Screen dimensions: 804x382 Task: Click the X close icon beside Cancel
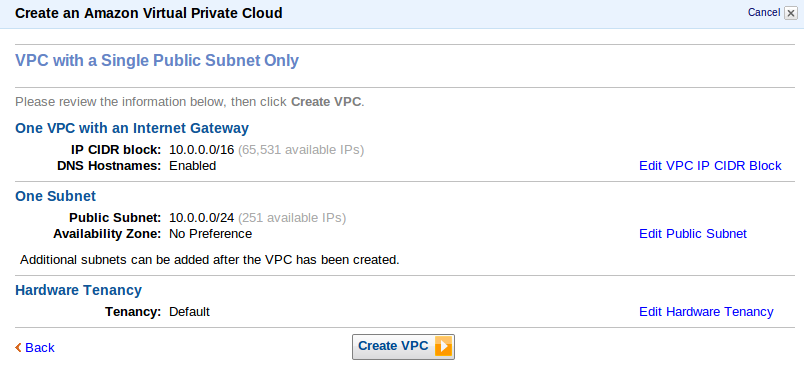click(791, 13)
